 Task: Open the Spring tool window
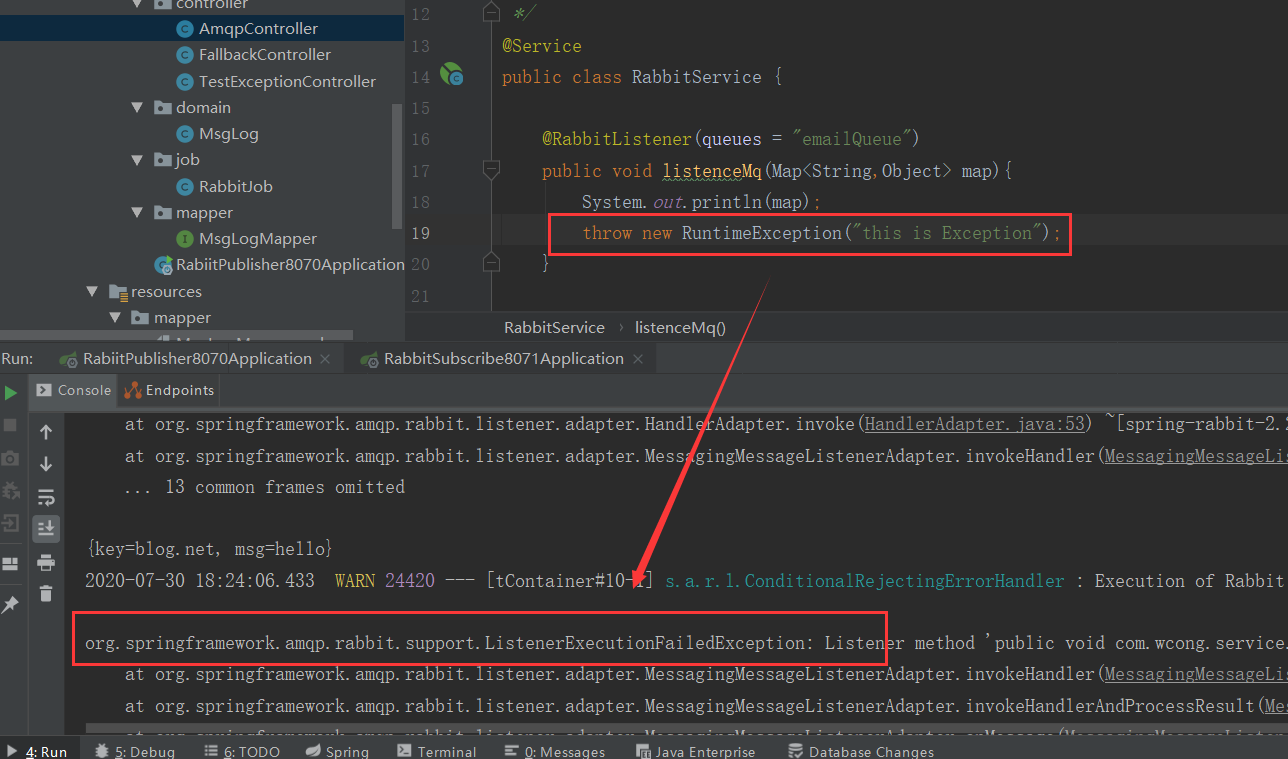[x=337, y=752]
